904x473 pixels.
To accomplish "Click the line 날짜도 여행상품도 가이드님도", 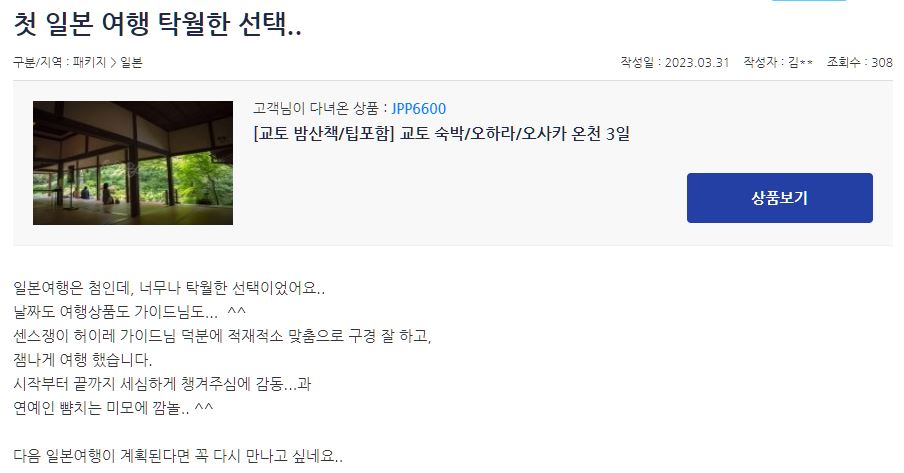I will pos(129,311).
